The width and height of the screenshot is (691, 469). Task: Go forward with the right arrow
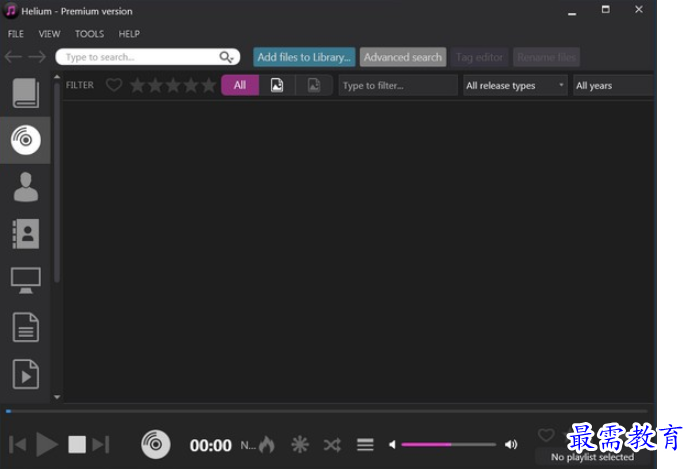click(37, 57)
